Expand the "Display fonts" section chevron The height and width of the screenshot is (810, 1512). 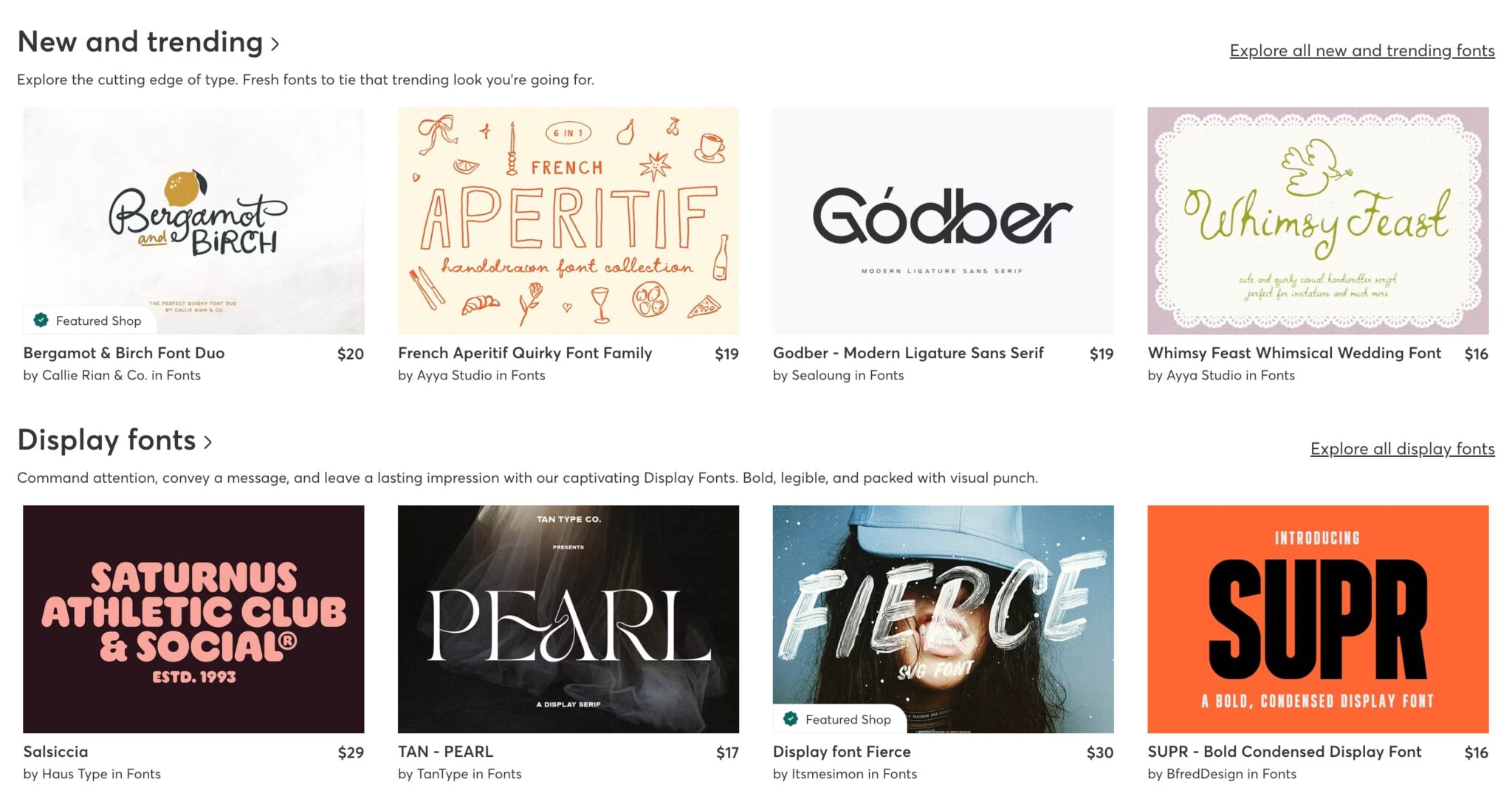pyautogui.click(x=210, y=442)
